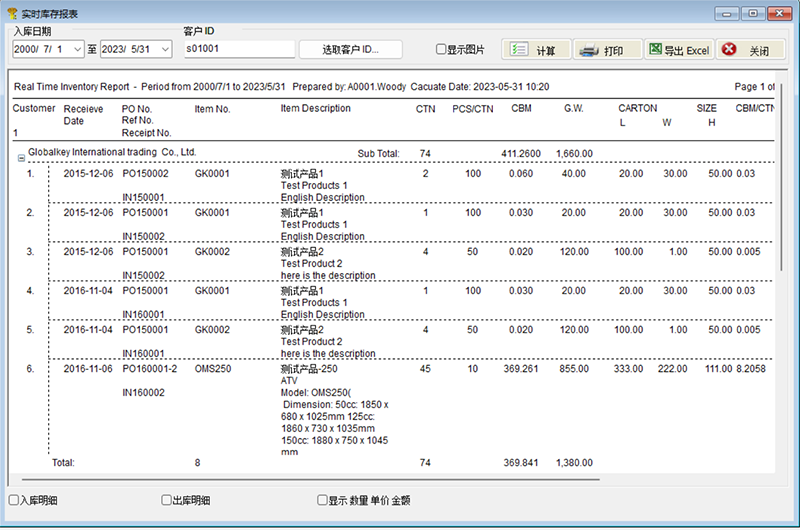800x530 pixels.
Task: Click the red 关闭 close icon button
Action: click(x=749, y=50)
